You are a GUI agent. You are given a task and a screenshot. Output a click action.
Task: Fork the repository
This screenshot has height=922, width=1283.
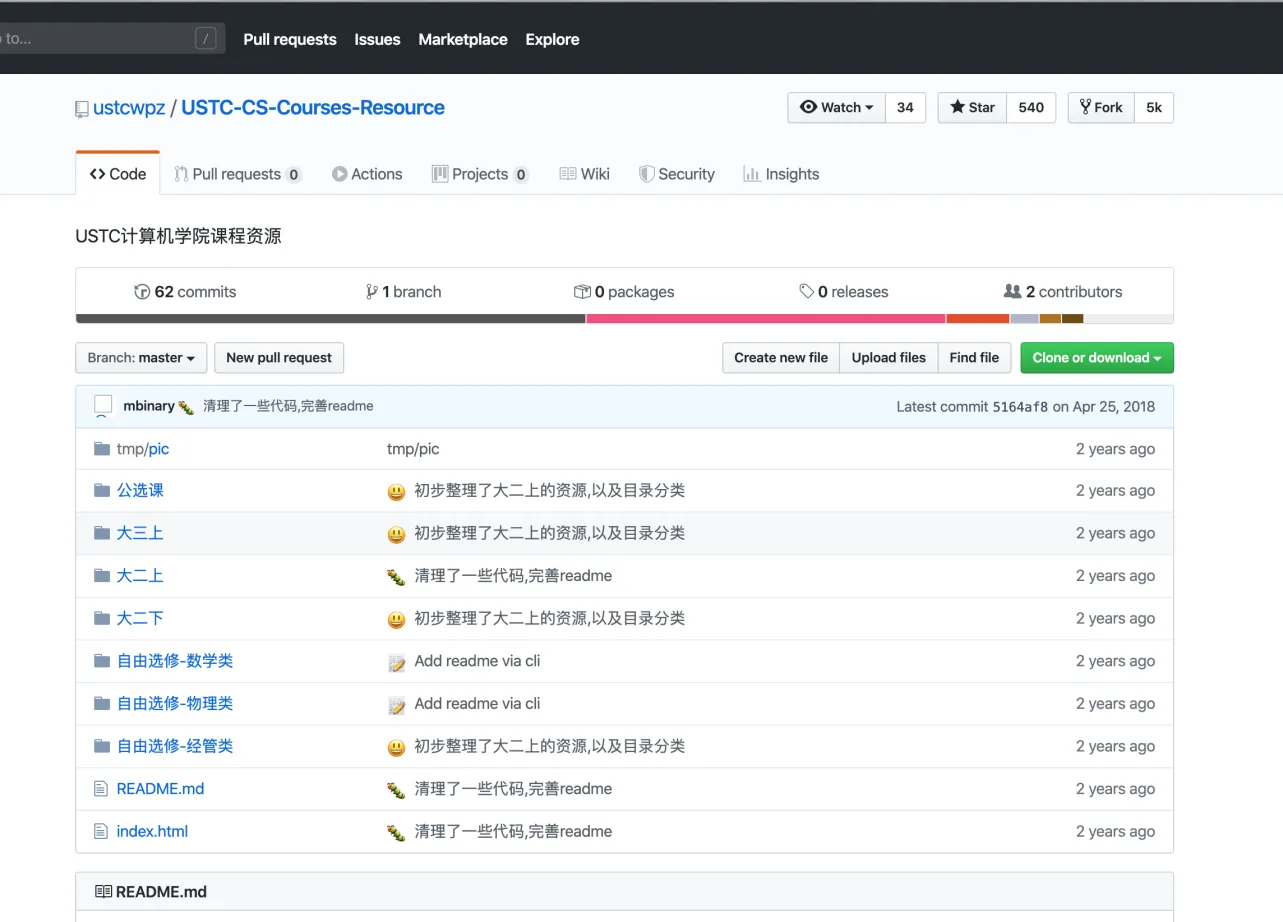tap(1101, 108)
